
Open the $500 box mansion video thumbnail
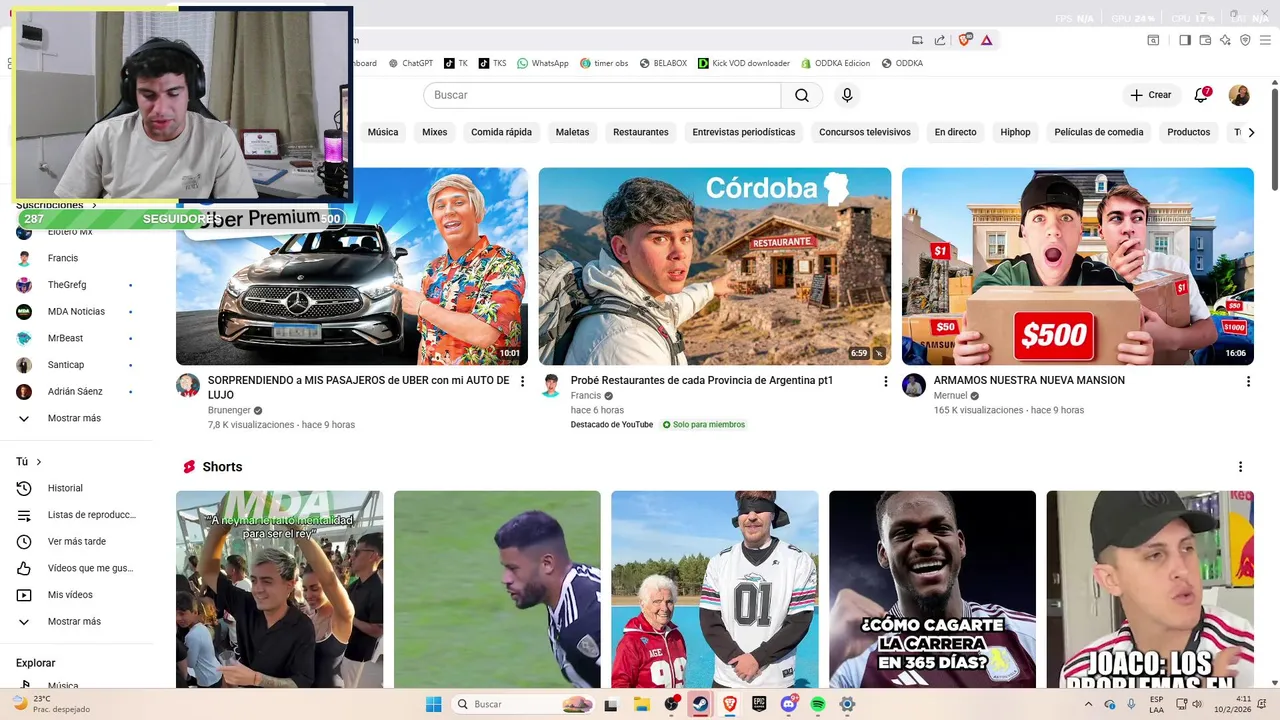point(1078,266)
